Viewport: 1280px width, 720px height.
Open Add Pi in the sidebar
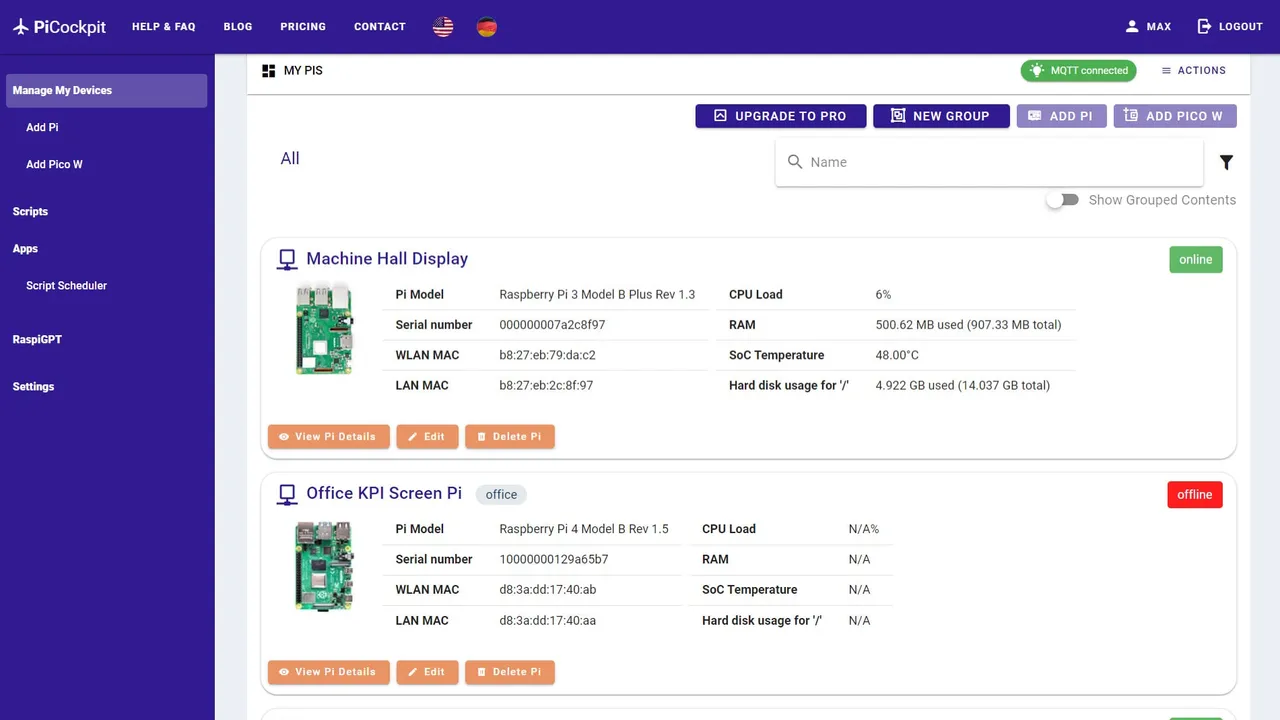42,128
